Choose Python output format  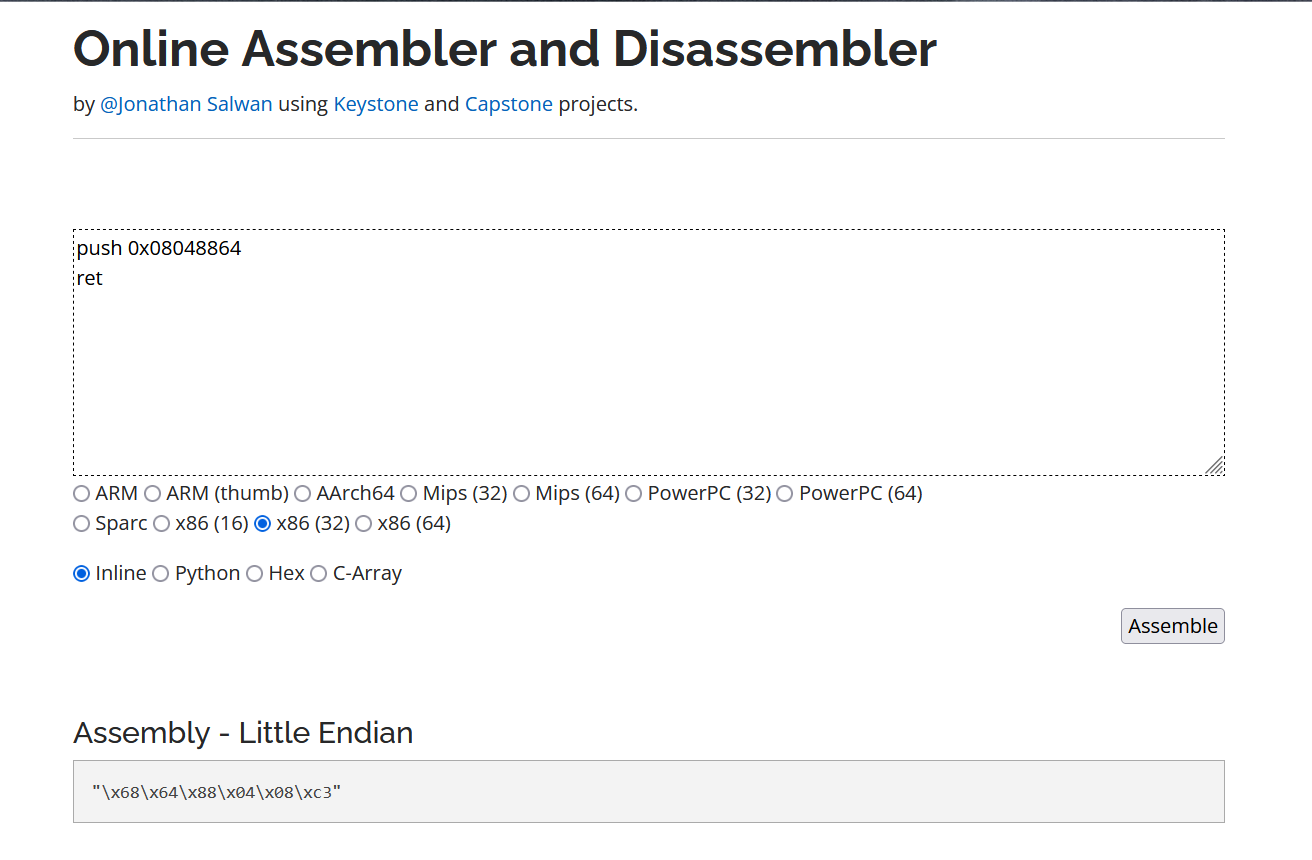[160, 574]
